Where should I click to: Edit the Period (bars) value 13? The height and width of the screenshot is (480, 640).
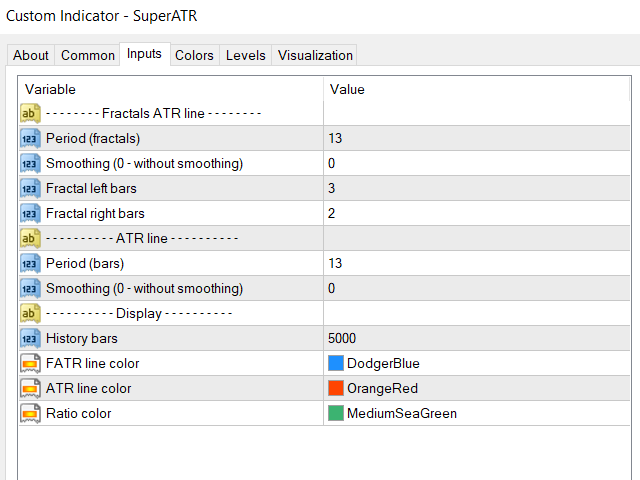477,263
